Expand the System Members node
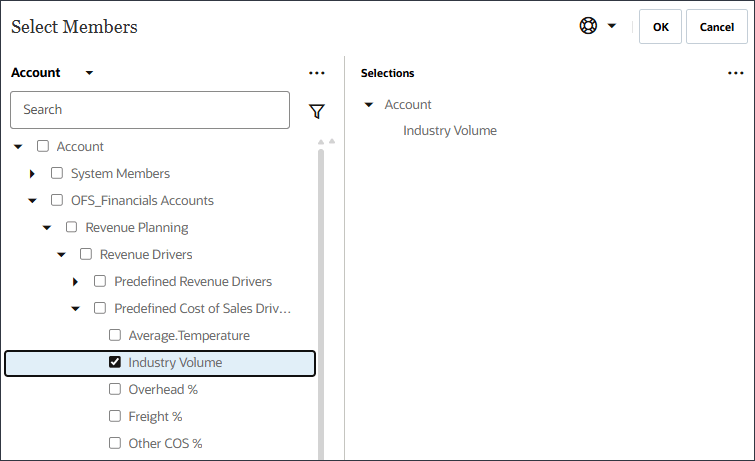The image size is (755, 461). click(33, 174)
